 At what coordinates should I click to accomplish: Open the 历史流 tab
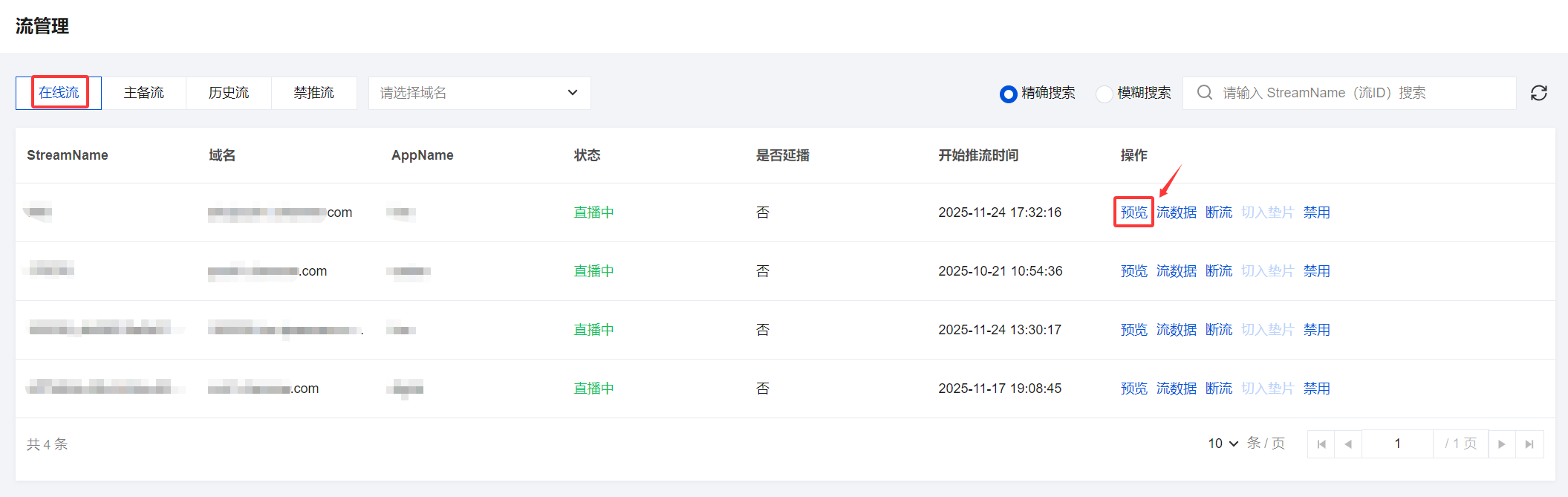(x=229, y=93)
